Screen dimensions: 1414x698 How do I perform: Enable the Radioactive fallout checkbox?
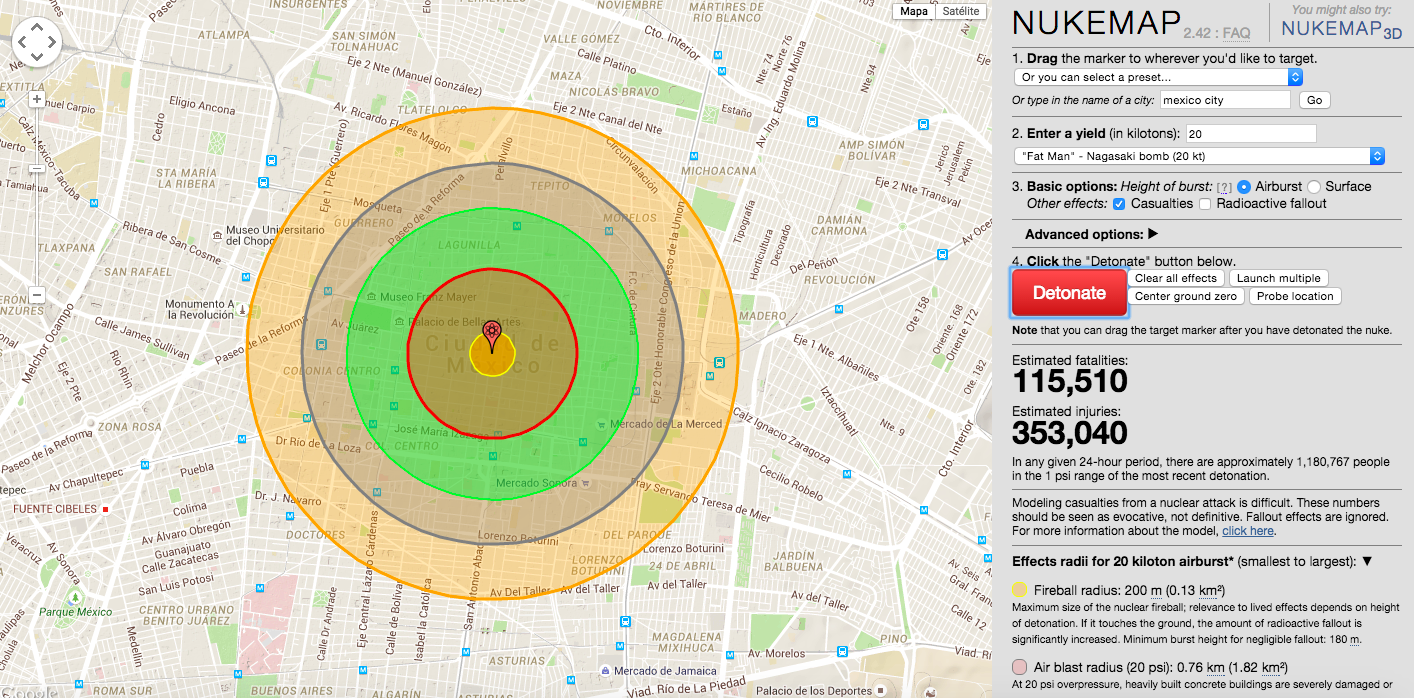coord(1205,204)
